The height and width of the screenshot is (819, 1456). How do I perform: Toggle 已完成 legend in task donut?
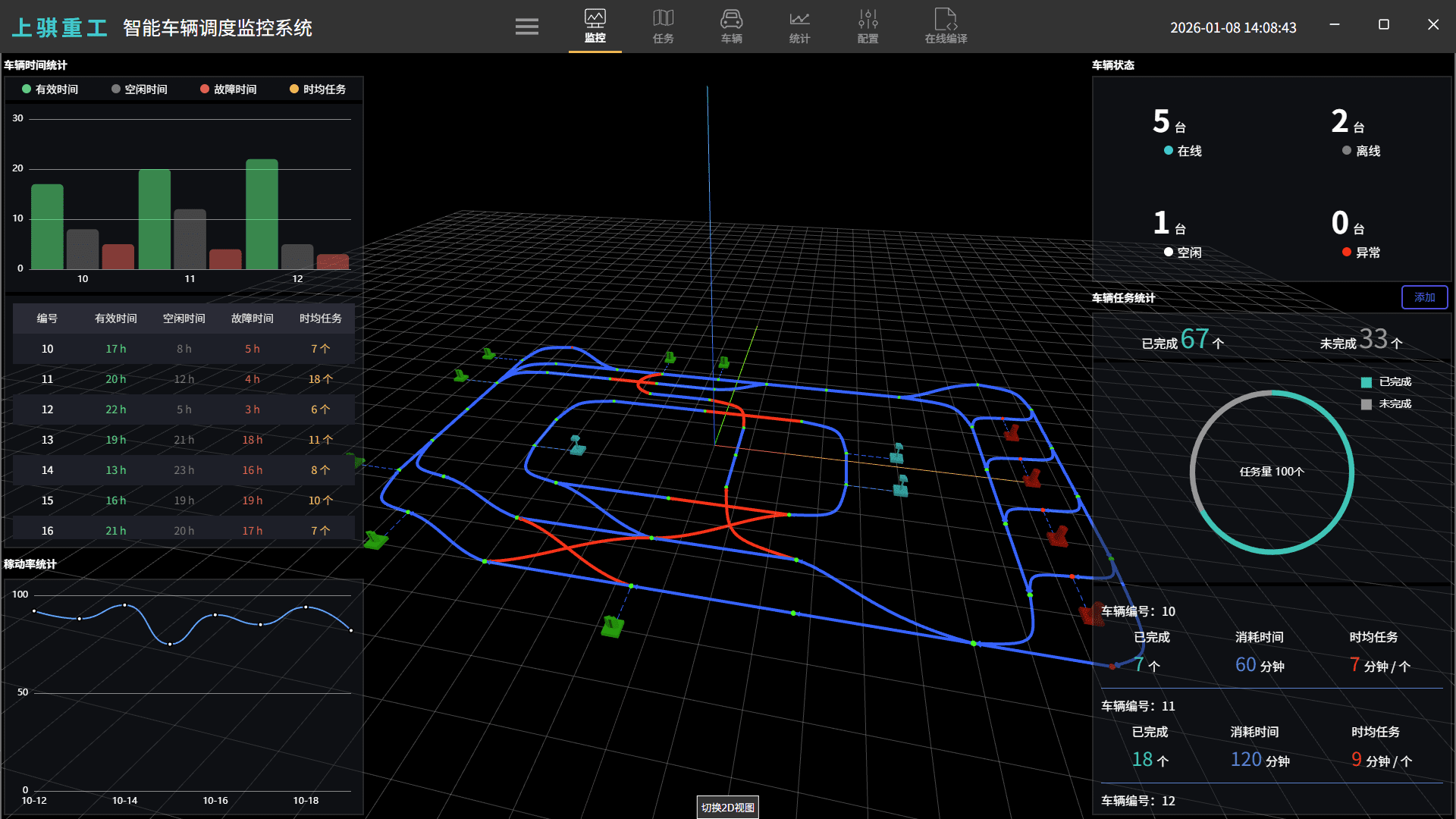click(x=1386, y=382)
